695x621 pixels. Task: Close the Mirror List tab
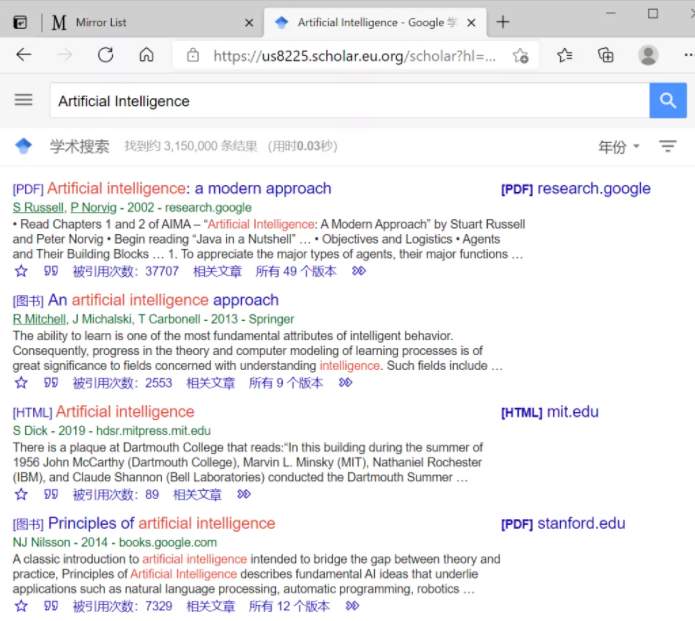[x=249, y=23]
